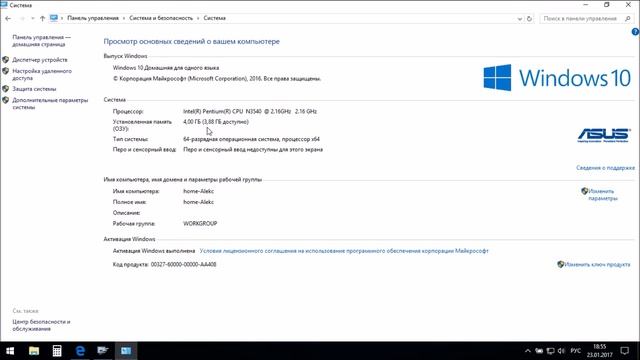This screenshot has height=360, width=640.
Task: Select 'Система' breadcrumb in address bar
Action: click(214, 18)
